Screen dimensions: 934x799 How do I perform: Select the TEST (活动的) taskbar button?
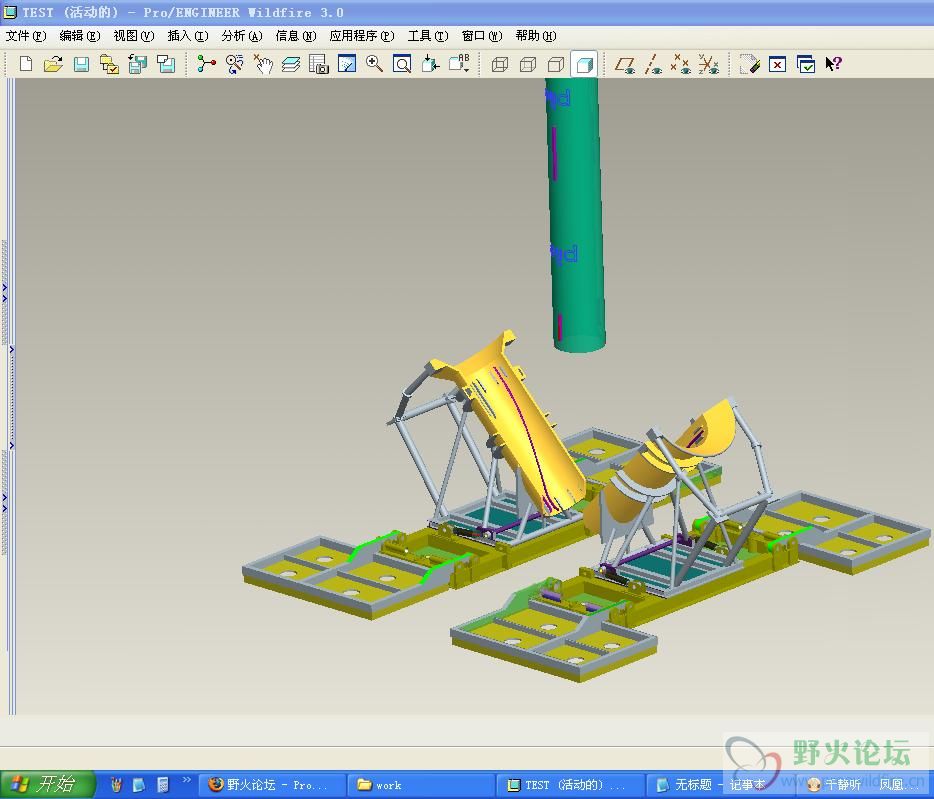click(570, 785)
